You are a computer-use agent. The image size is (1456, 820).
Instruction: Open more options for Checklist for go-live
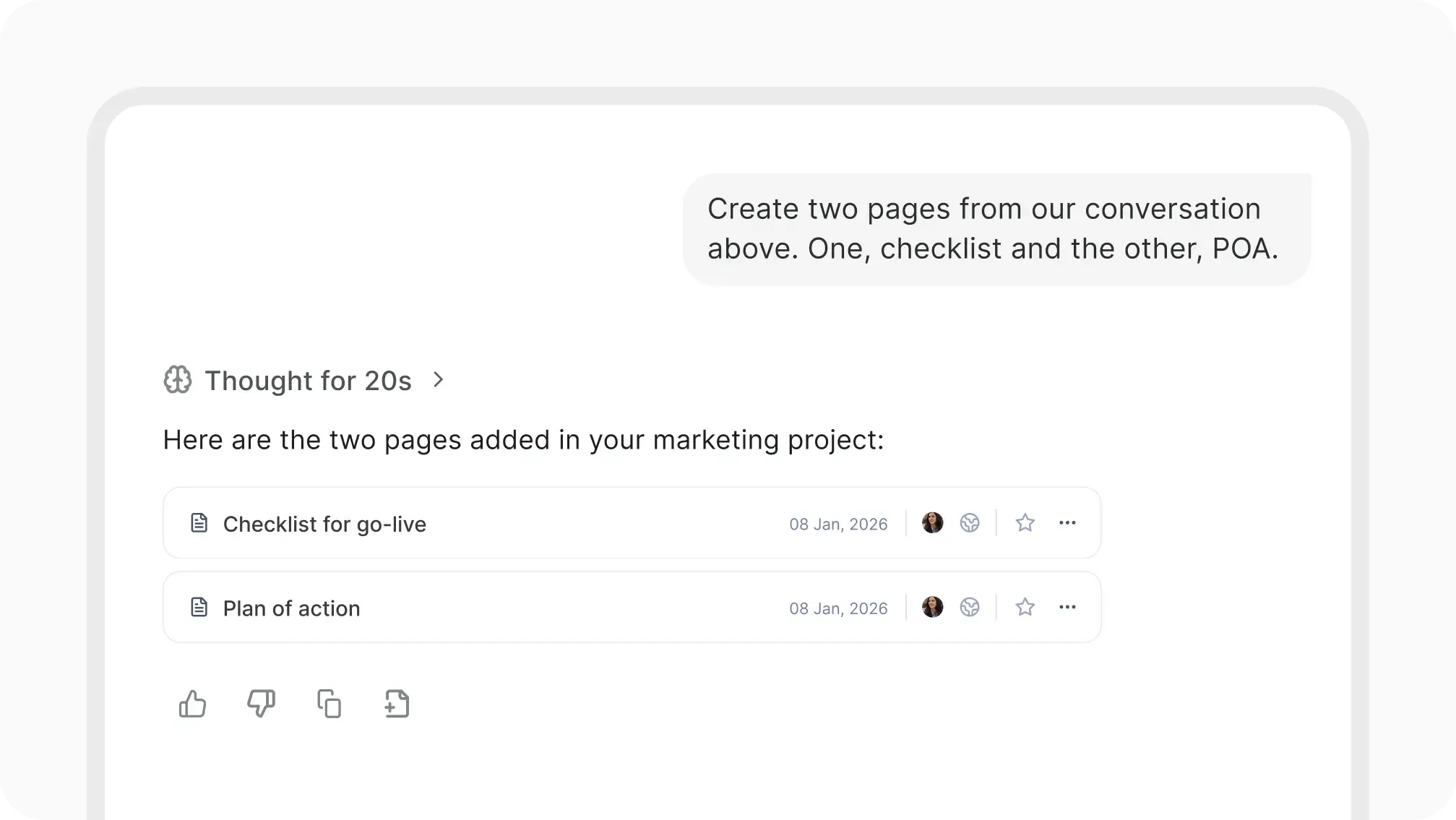pyautogui.click(x=1067, y=523)
